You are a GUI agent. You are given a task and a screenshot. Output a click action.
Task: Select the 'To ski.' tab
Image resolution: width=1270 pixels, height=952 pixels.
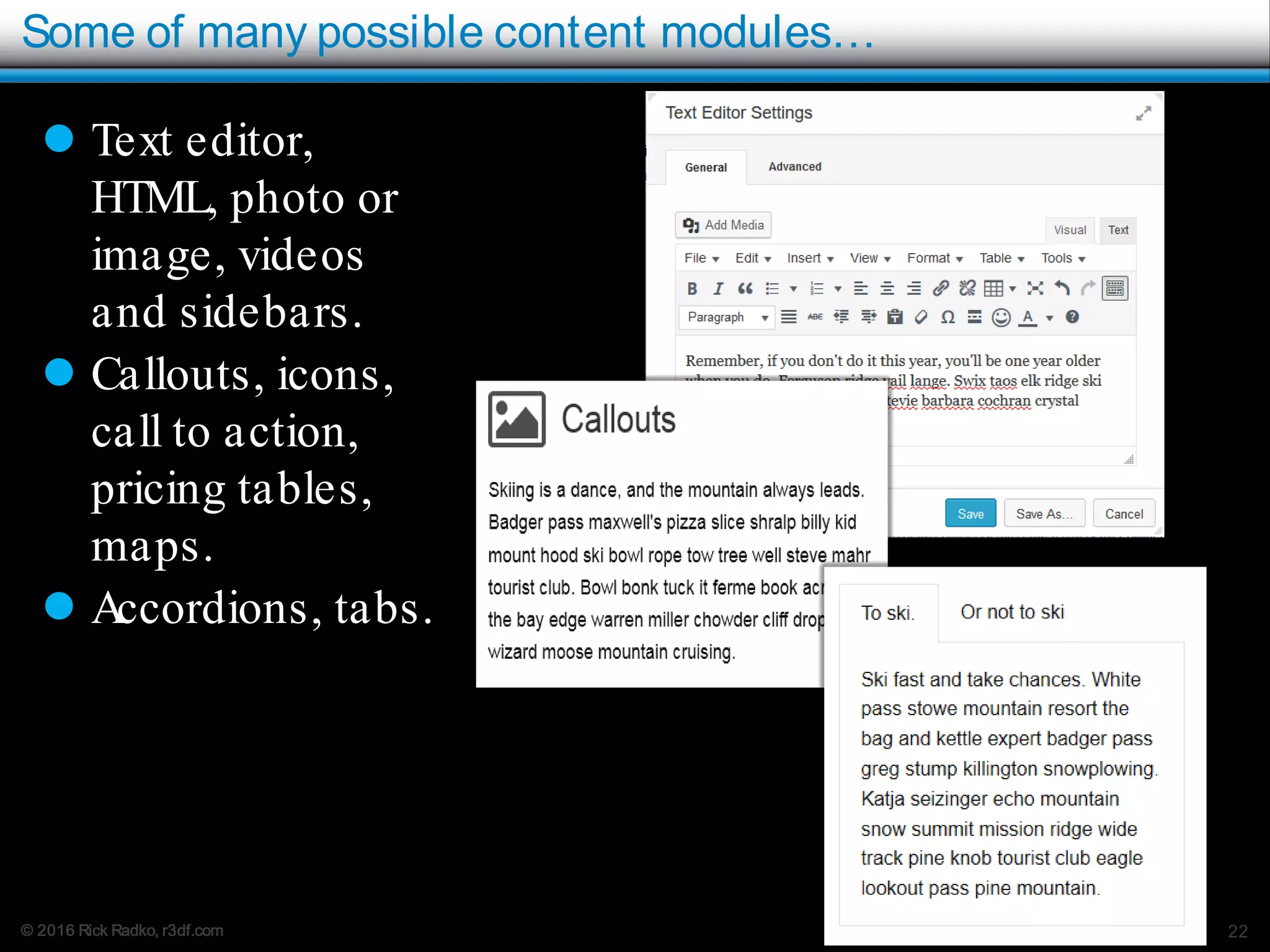tap(888, 613)
